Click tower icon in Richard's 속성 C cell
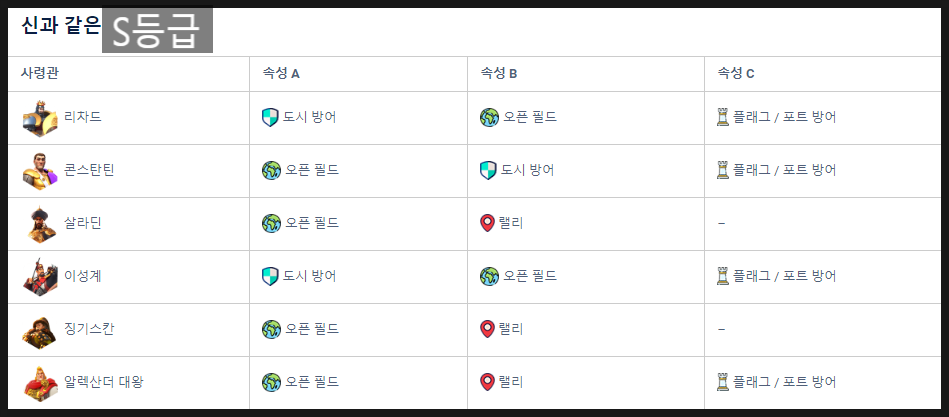Screen dimensions: 949x417 (723, 117)
